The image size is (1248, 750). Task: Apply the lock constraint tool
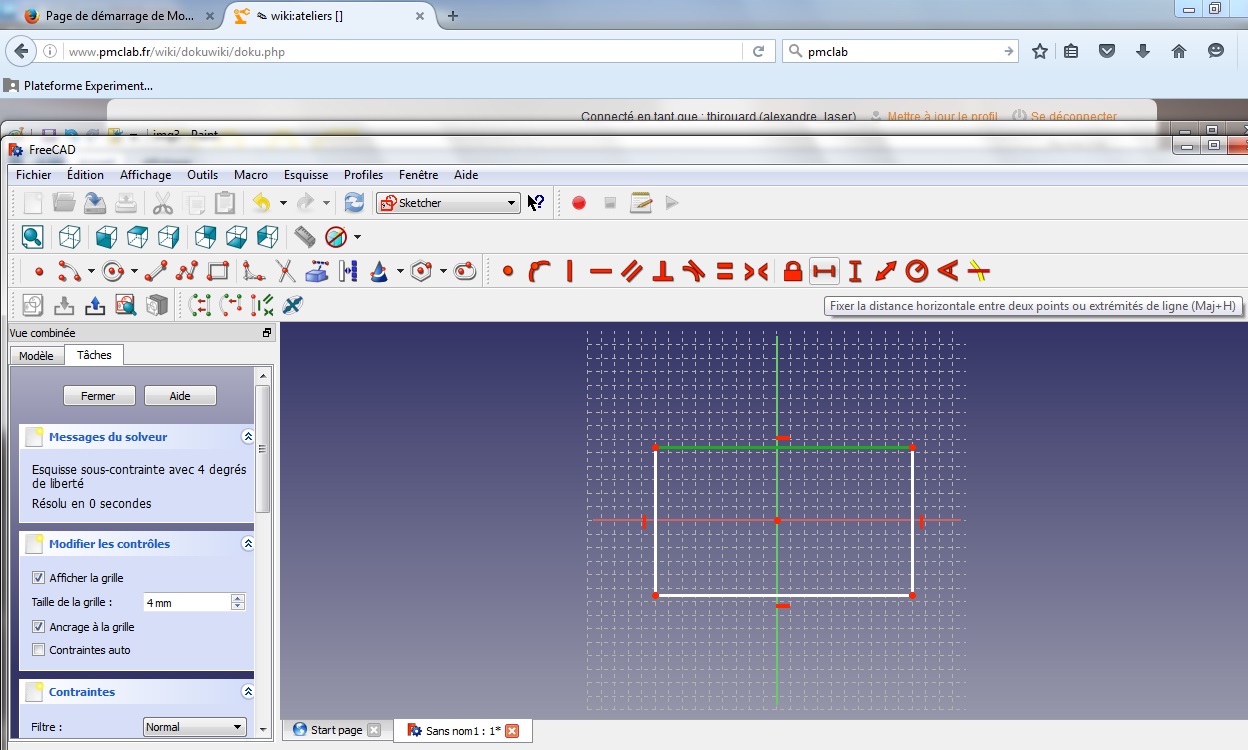tap(793, 271)
